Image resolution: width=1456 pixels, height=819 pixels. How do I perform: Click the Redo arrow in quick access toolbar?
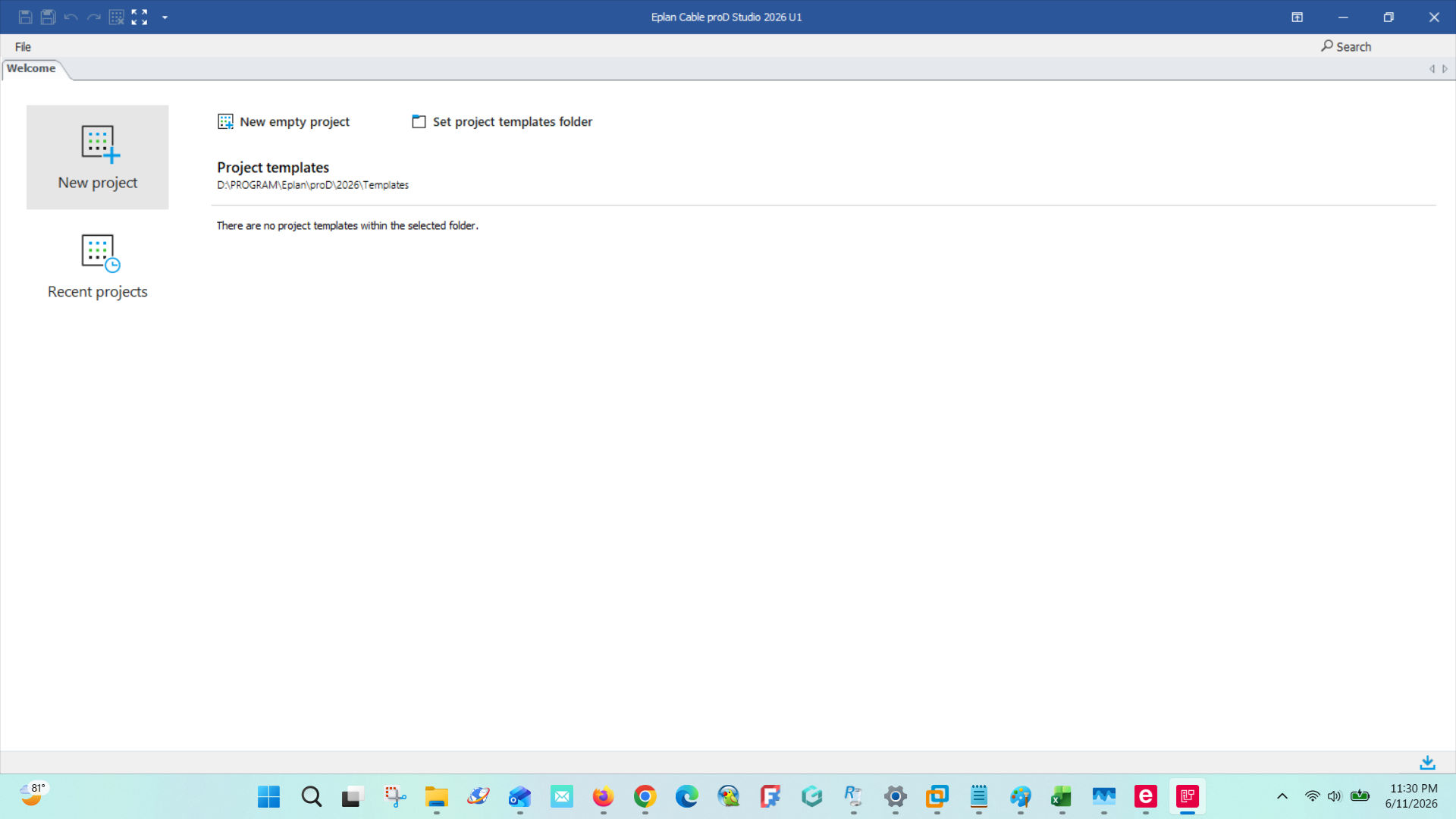coord(93,17)
